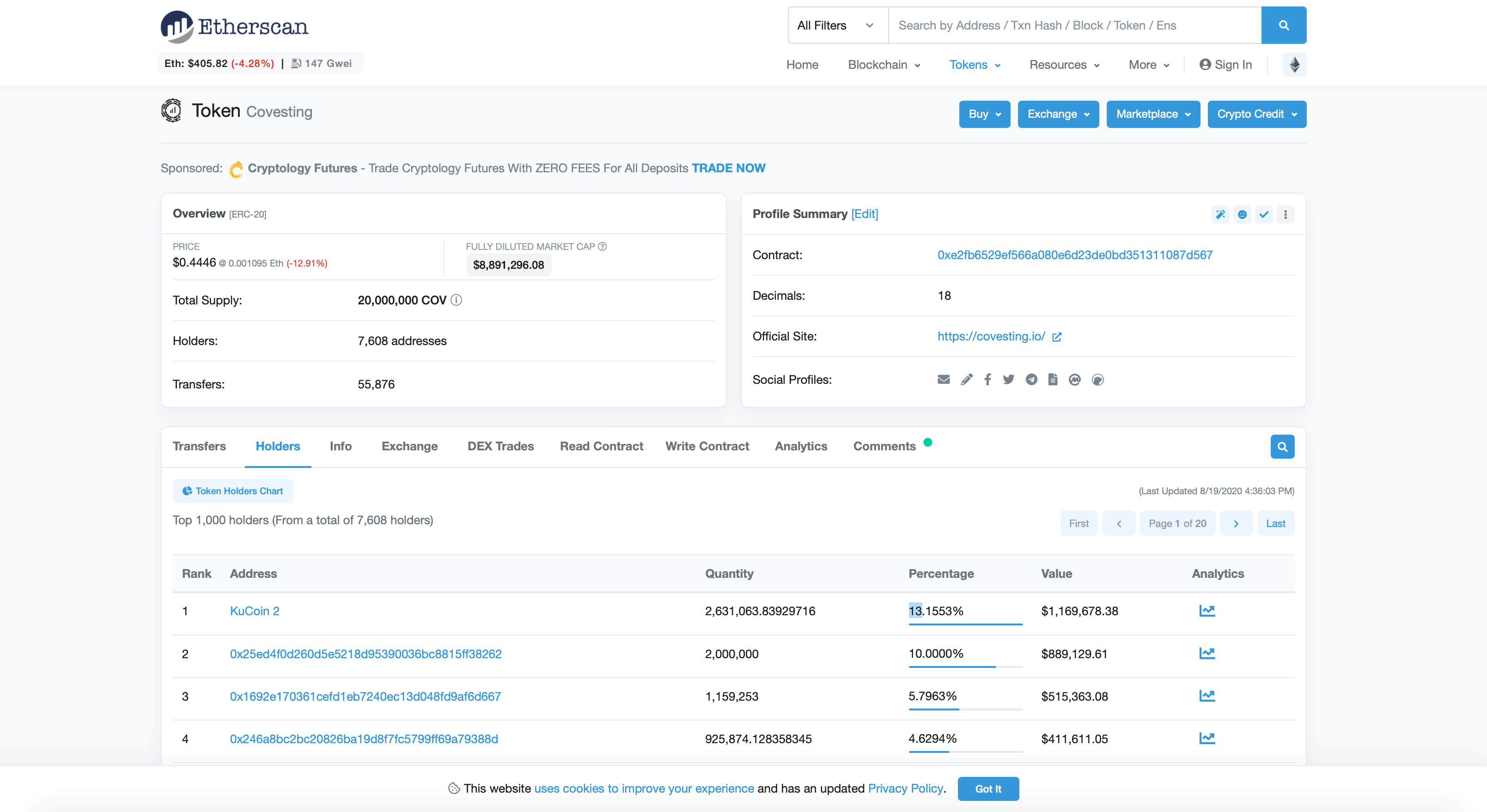The image size is (1487, 812).
Task: Open the Privacy Policy link
Action: [x=906, y=789]
